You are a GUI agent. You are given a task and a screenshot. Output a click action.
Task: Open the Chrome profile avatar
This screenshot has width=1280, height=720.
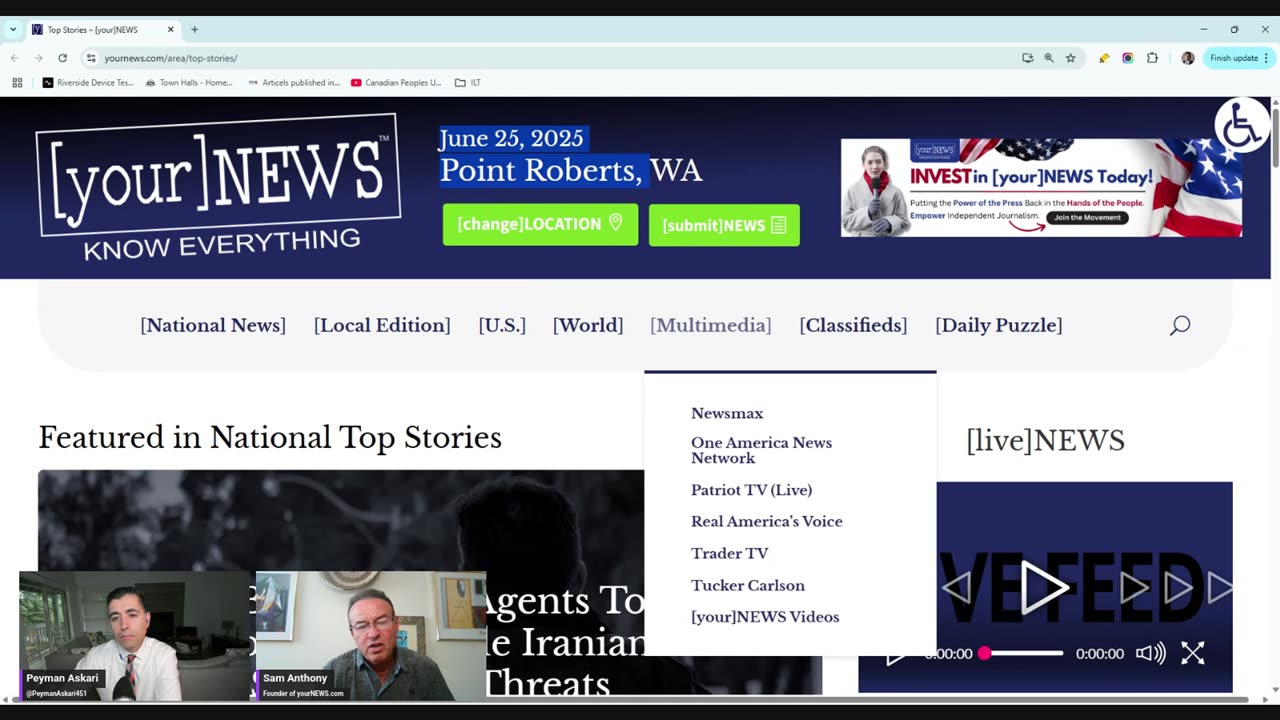[x=1187, y=58]
